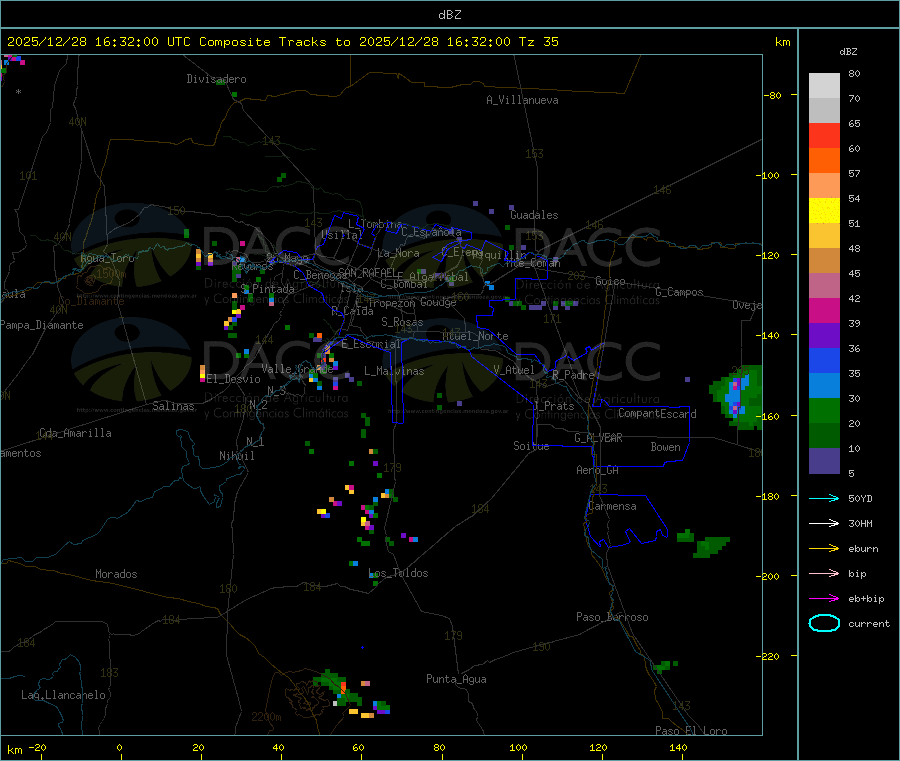Click the timestamp header text line
Screen dimensions: 900x761
282,42
